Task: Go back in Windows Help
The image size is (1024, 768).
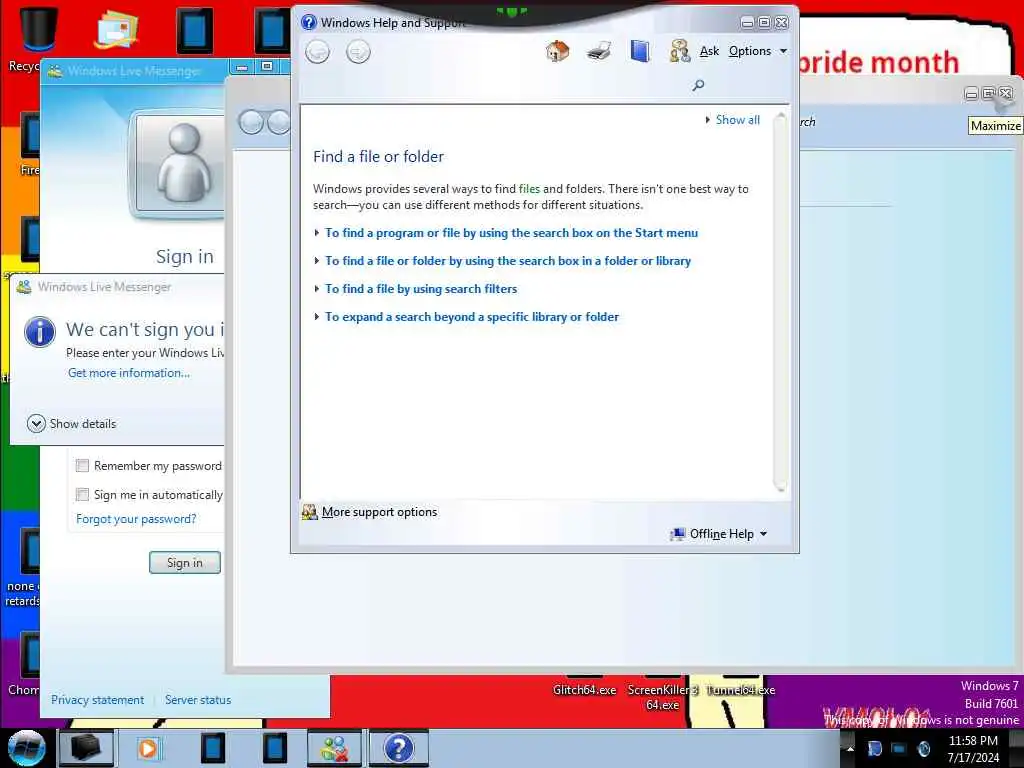Action: point(317,52)
